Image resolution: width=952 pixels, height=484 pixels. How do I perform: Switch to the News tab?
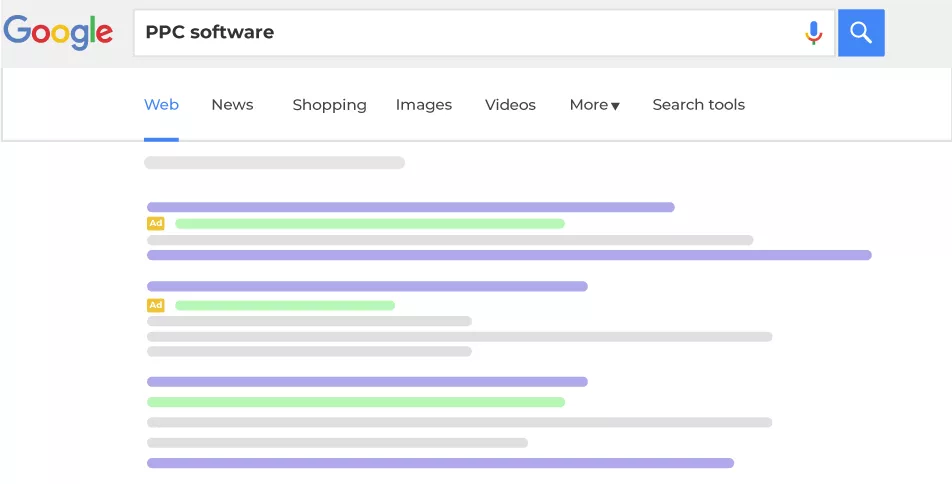(x=232, y=105)
